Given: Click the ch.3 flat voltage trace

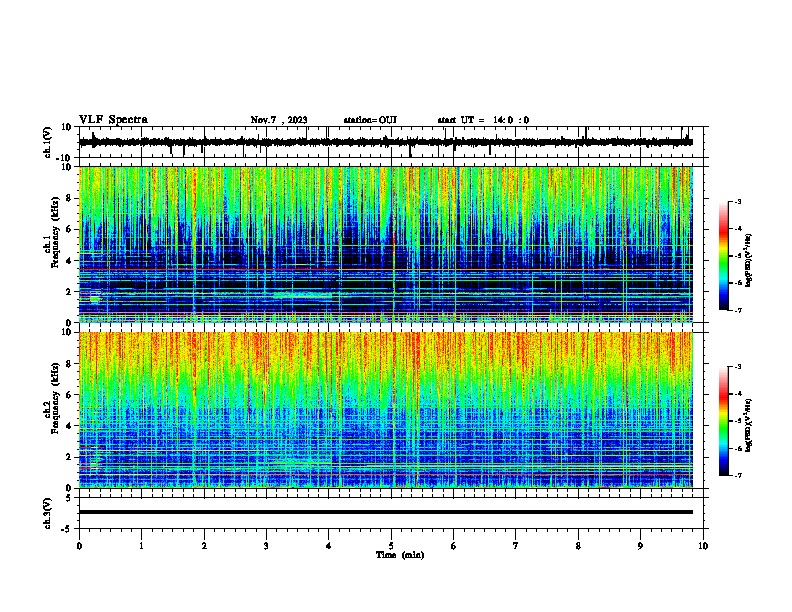Looking at the screenshot, I should click(386, 512).
